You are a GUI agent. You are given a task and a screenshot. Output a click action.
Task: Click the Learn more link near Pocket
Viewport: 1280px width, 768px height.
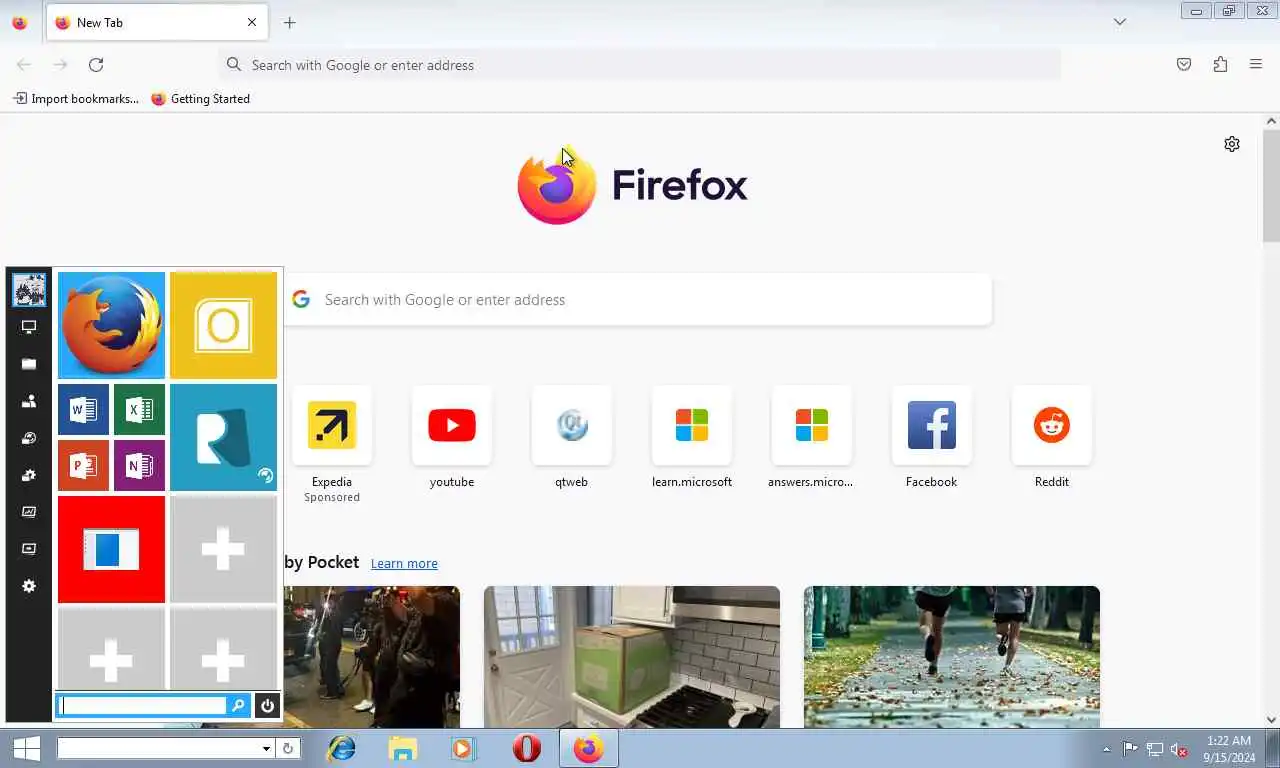(x=404, y=563)
